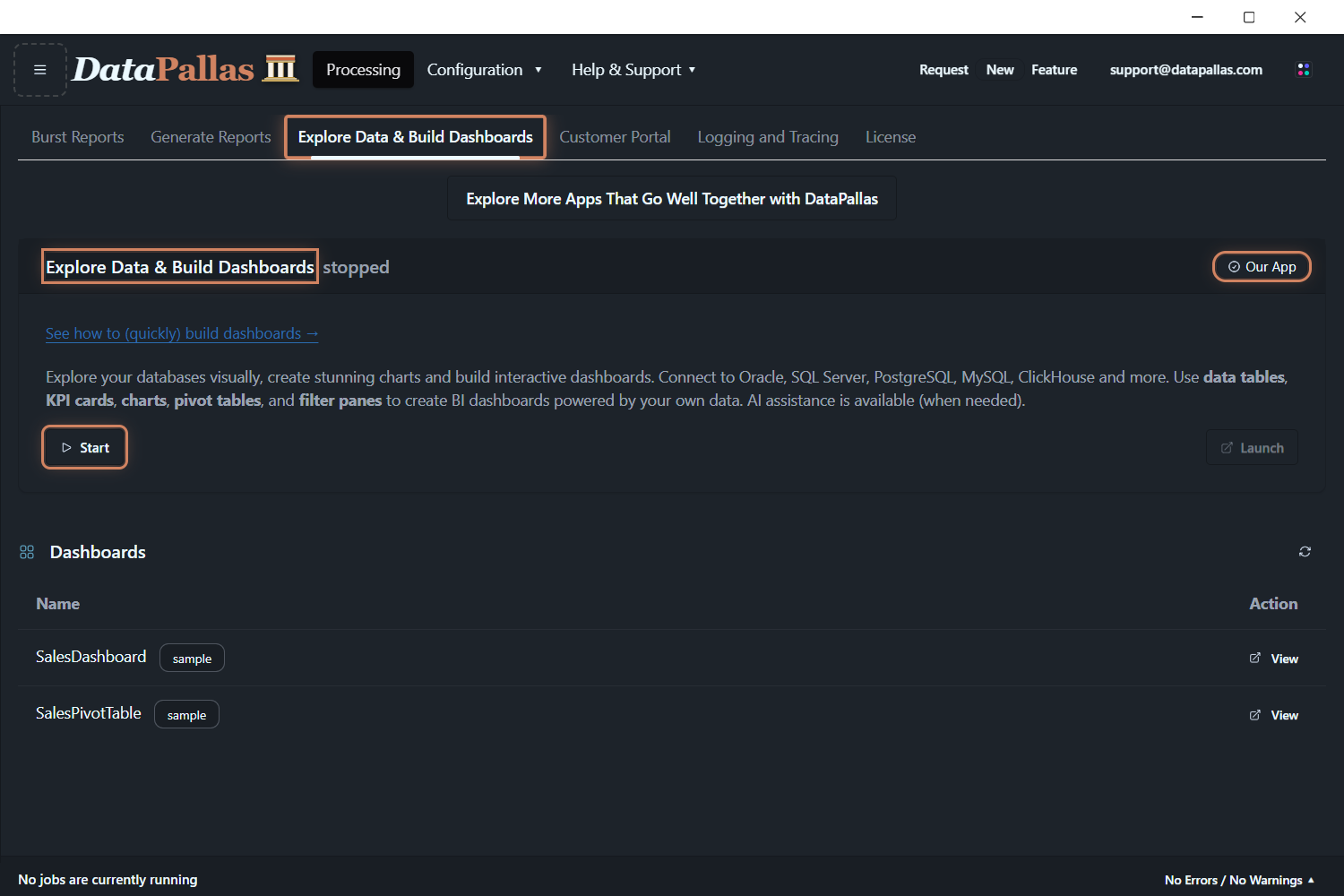Switch to the Generate Reports tab

(211, 137)
